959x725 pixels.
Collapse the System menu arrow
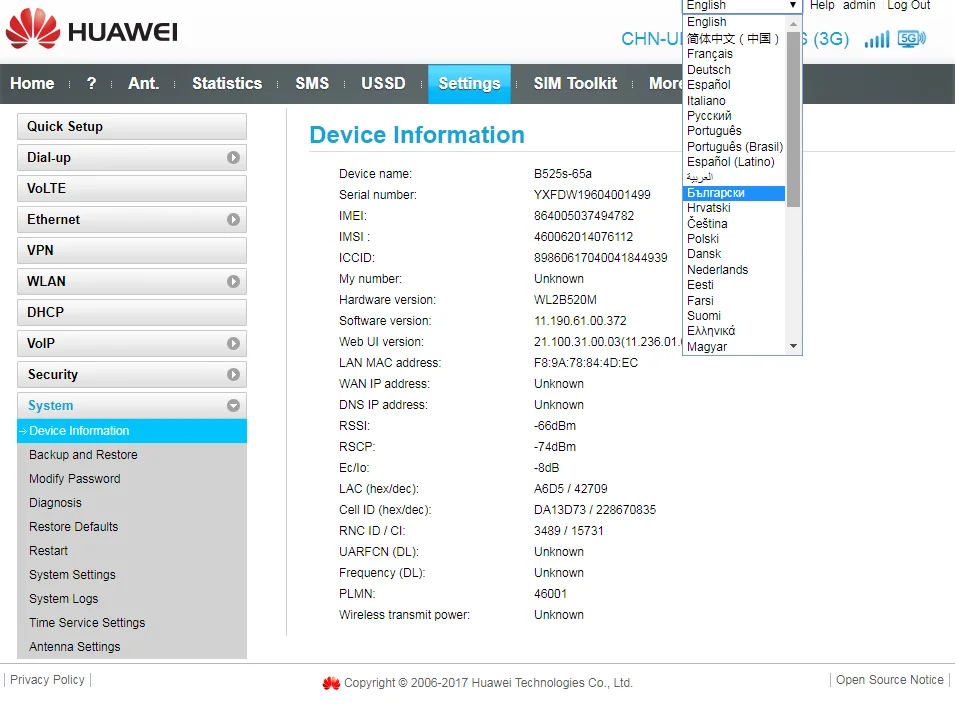(x=233, y=406)
